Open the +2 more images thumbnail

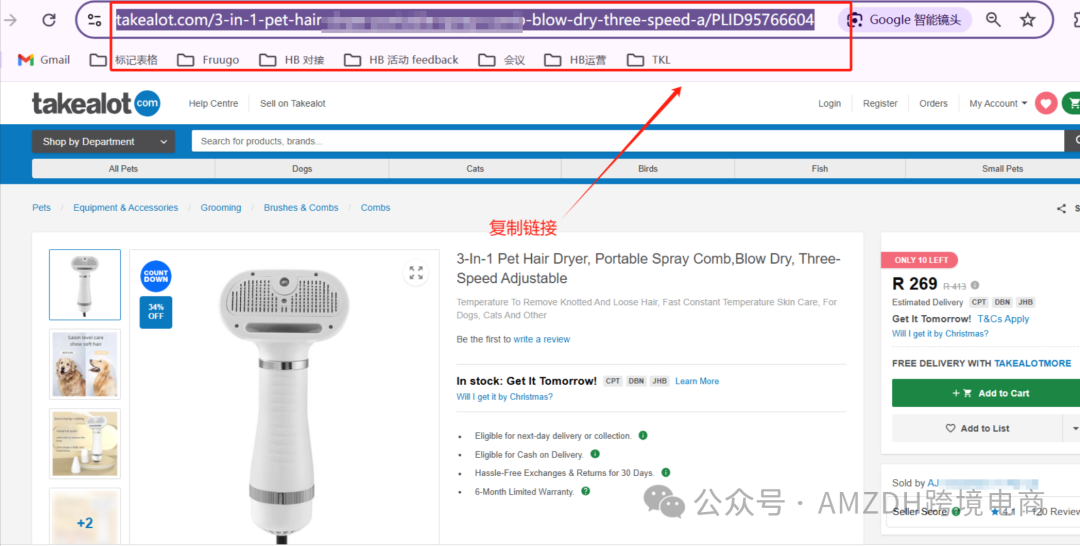85,516
